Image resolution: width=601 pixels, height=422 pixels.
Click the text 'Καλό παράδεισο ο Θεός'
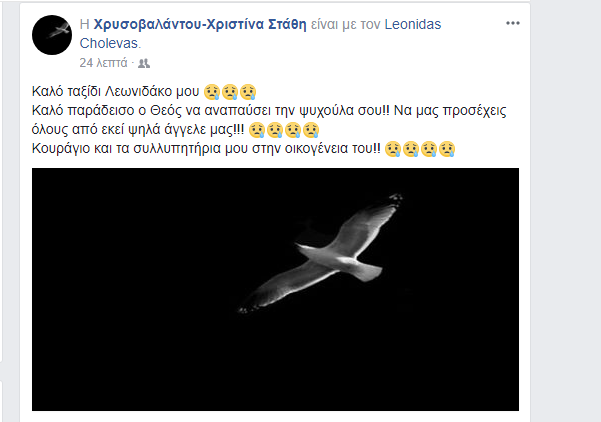tap(106, 111)
